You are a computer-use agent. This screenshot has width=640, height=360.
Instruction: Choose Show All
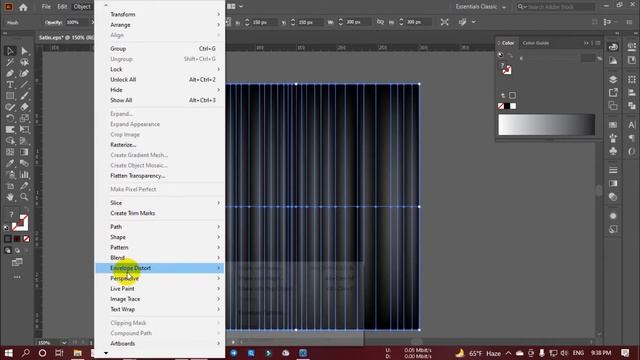point(160,100)
